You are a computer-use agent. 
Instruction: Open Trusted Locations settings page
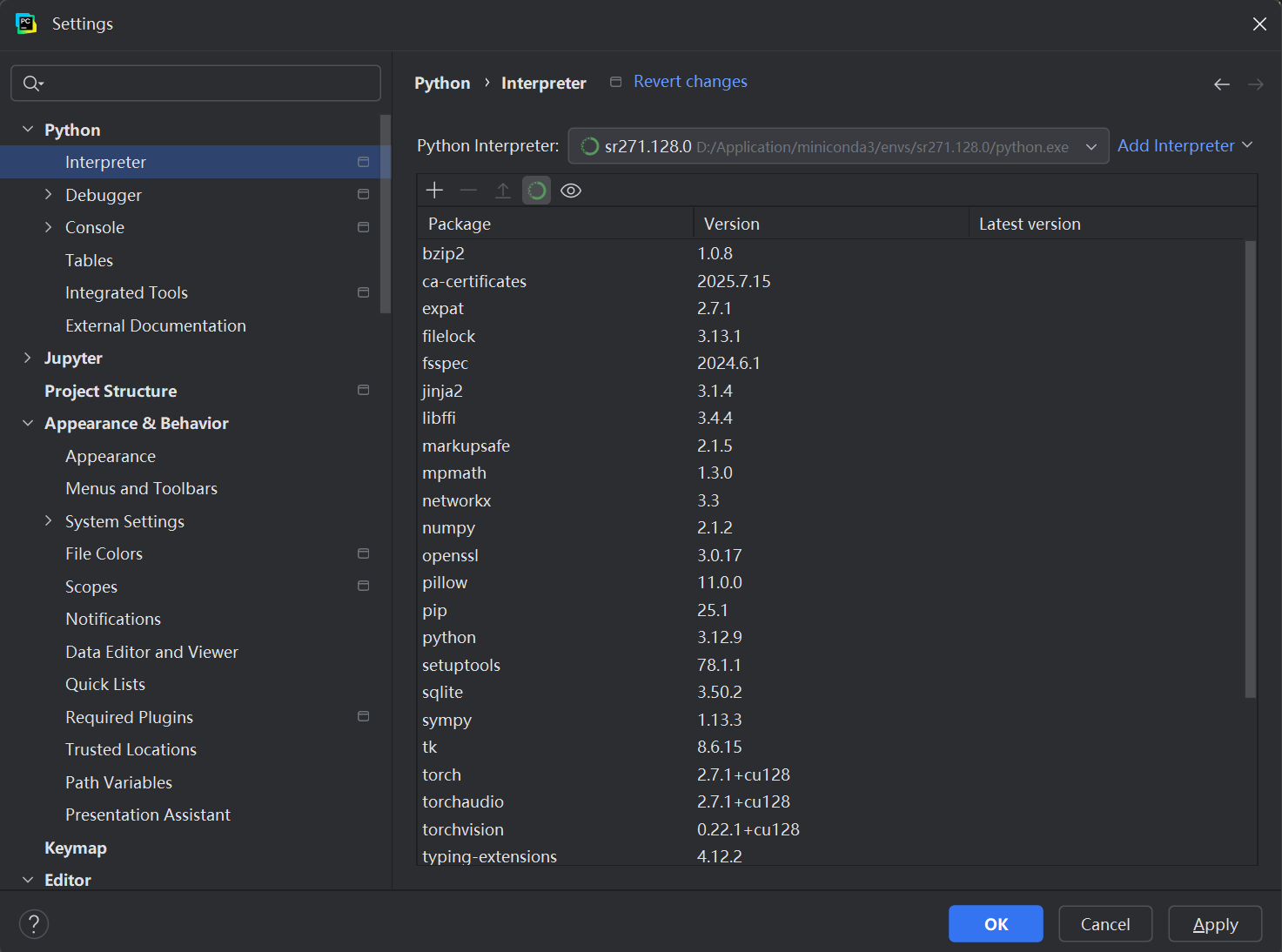pos(131,749)
